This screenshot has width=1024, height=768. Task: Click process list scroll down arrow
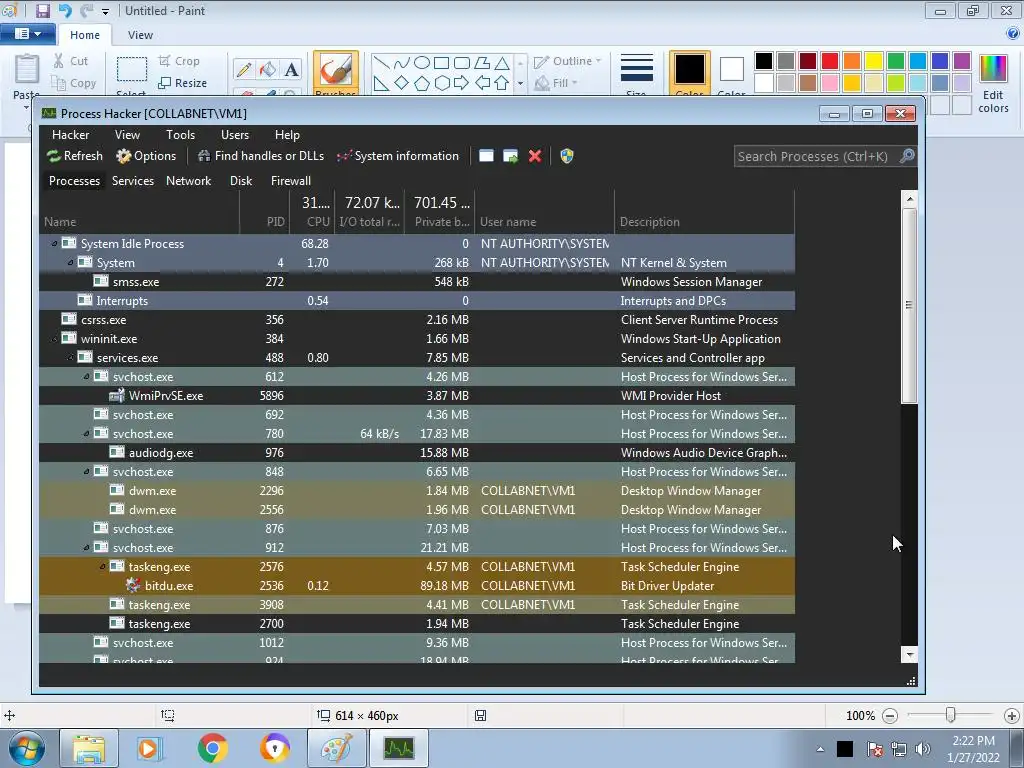tap(909, 654)
